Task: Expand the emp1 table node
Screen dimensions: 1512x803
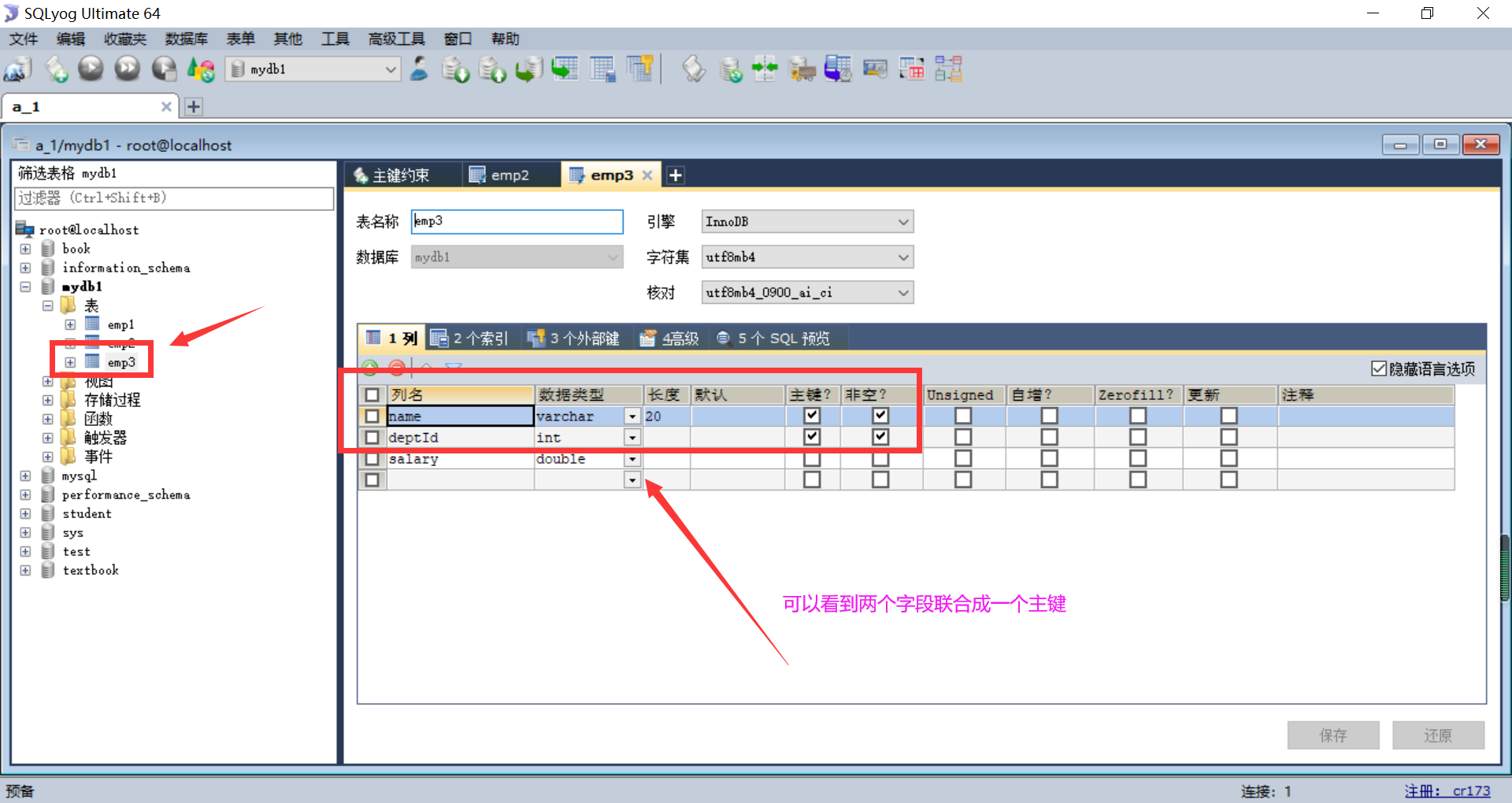Action: pyautogui.click(x=70, y=324)
